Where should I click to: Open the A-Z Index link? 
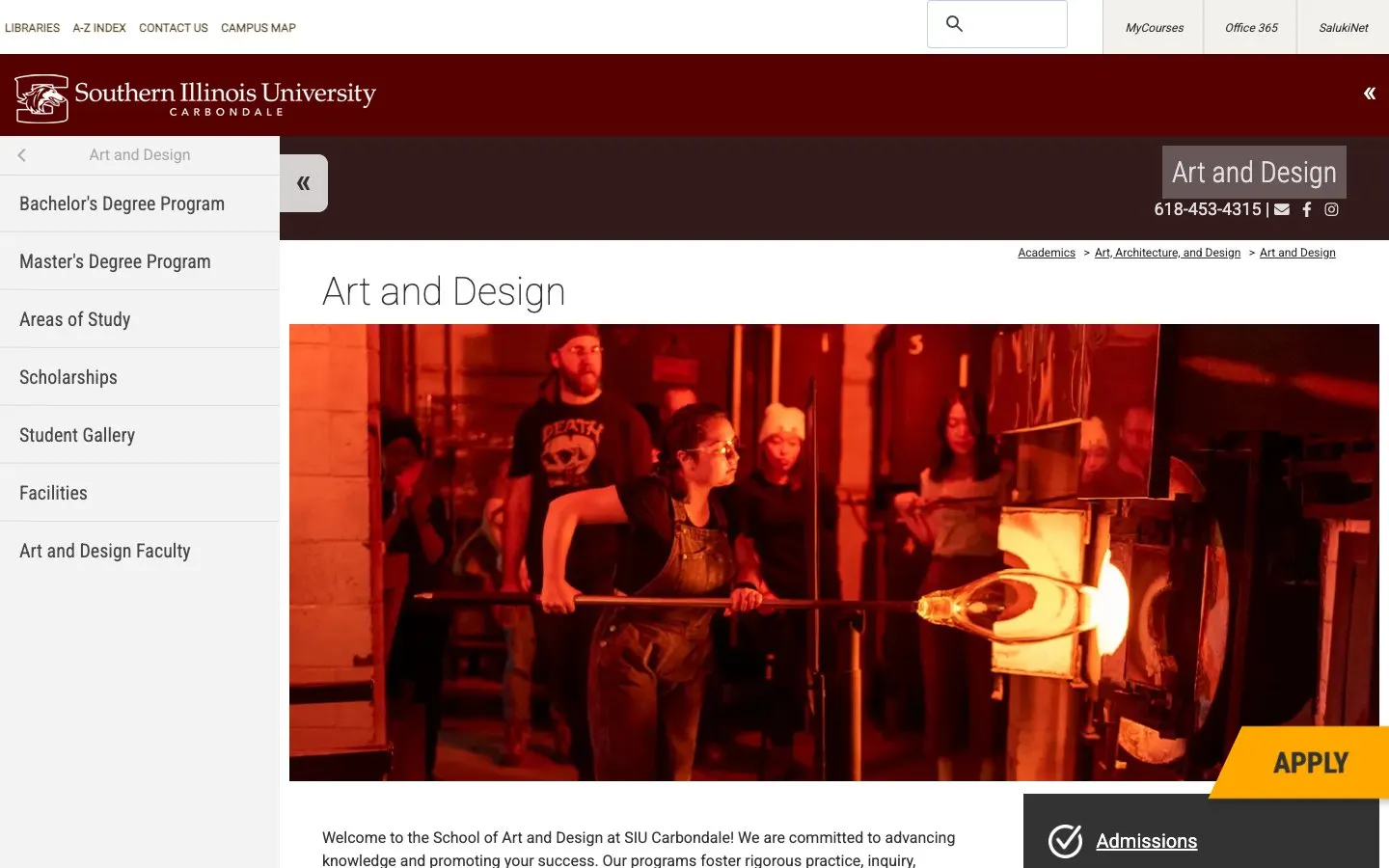tap(99, 28)
